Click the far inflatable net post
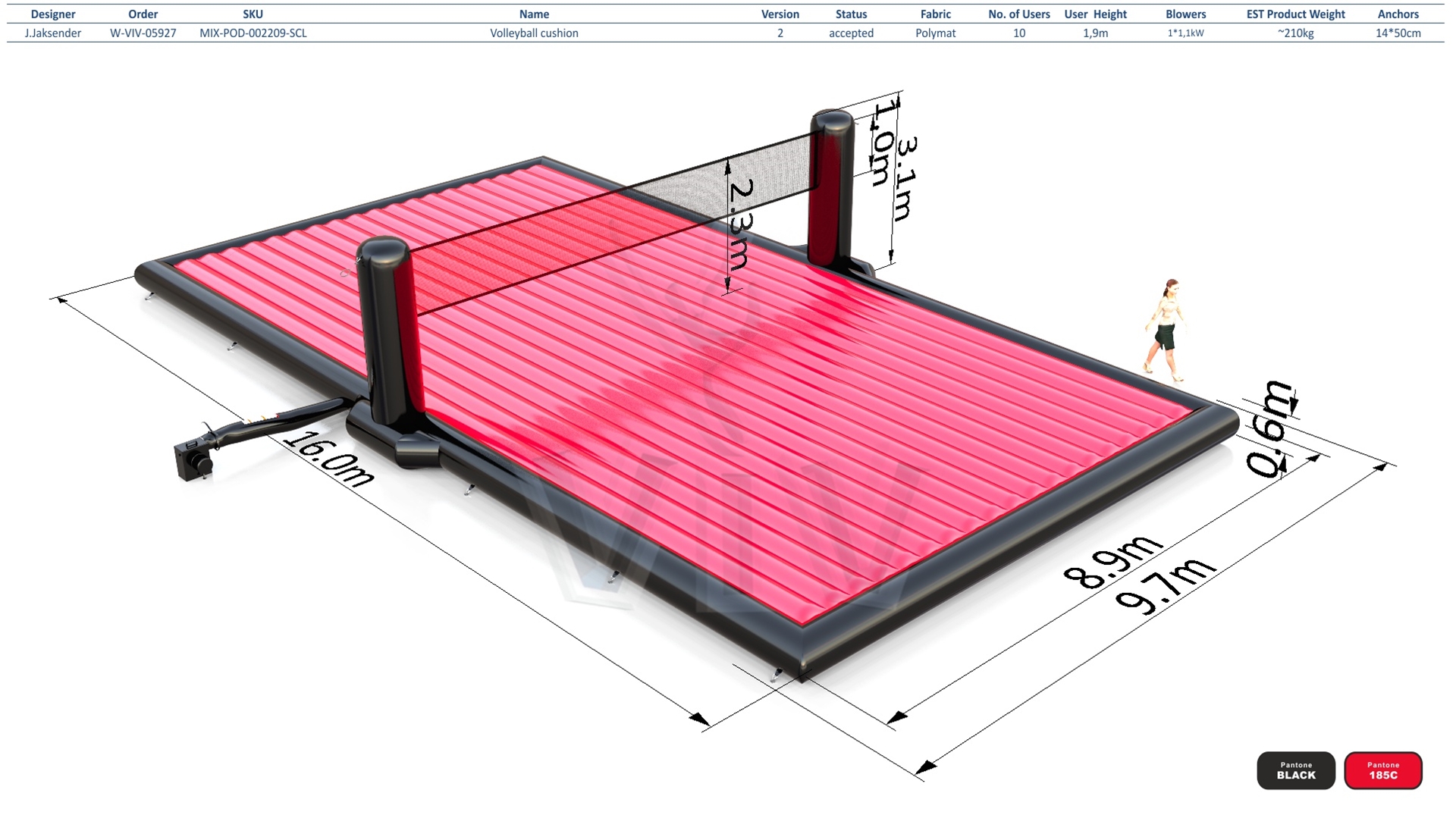 click(832, 188)
